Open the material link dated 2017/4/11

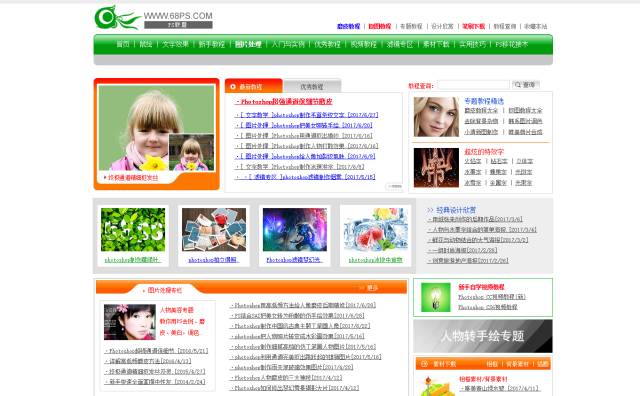coord(500,388)
